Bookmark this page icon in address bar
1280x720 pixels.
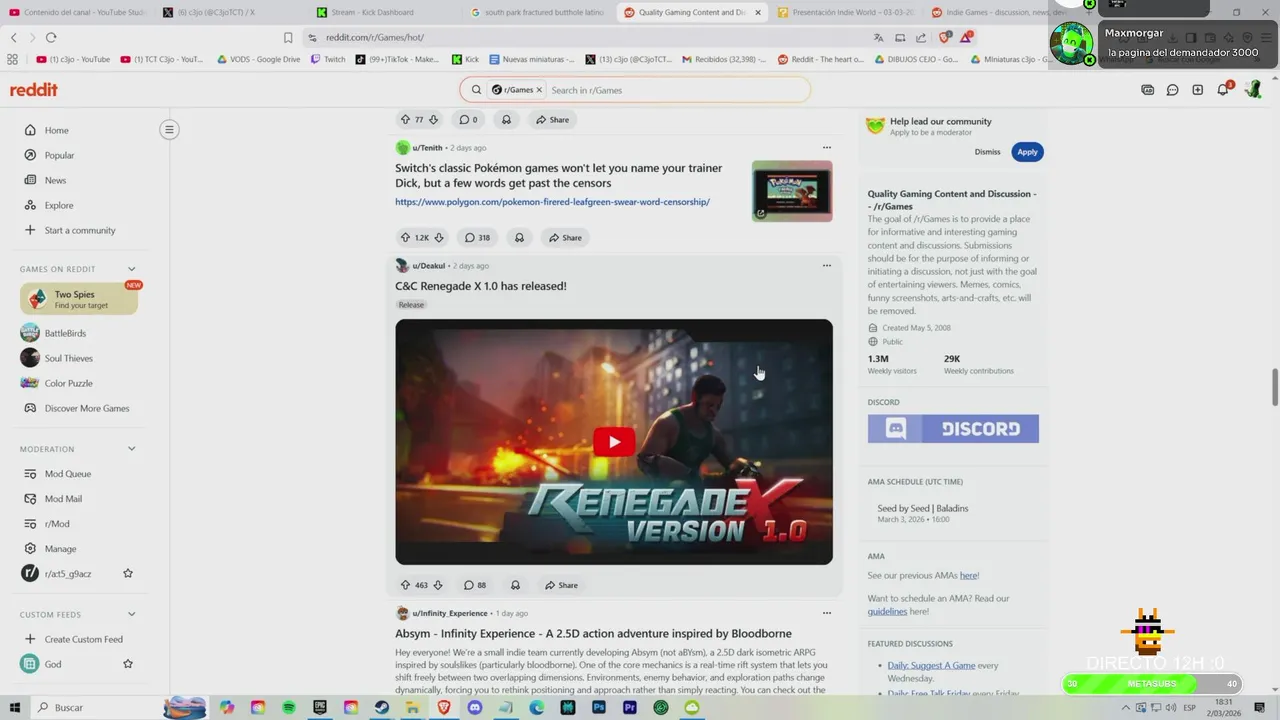288,37
